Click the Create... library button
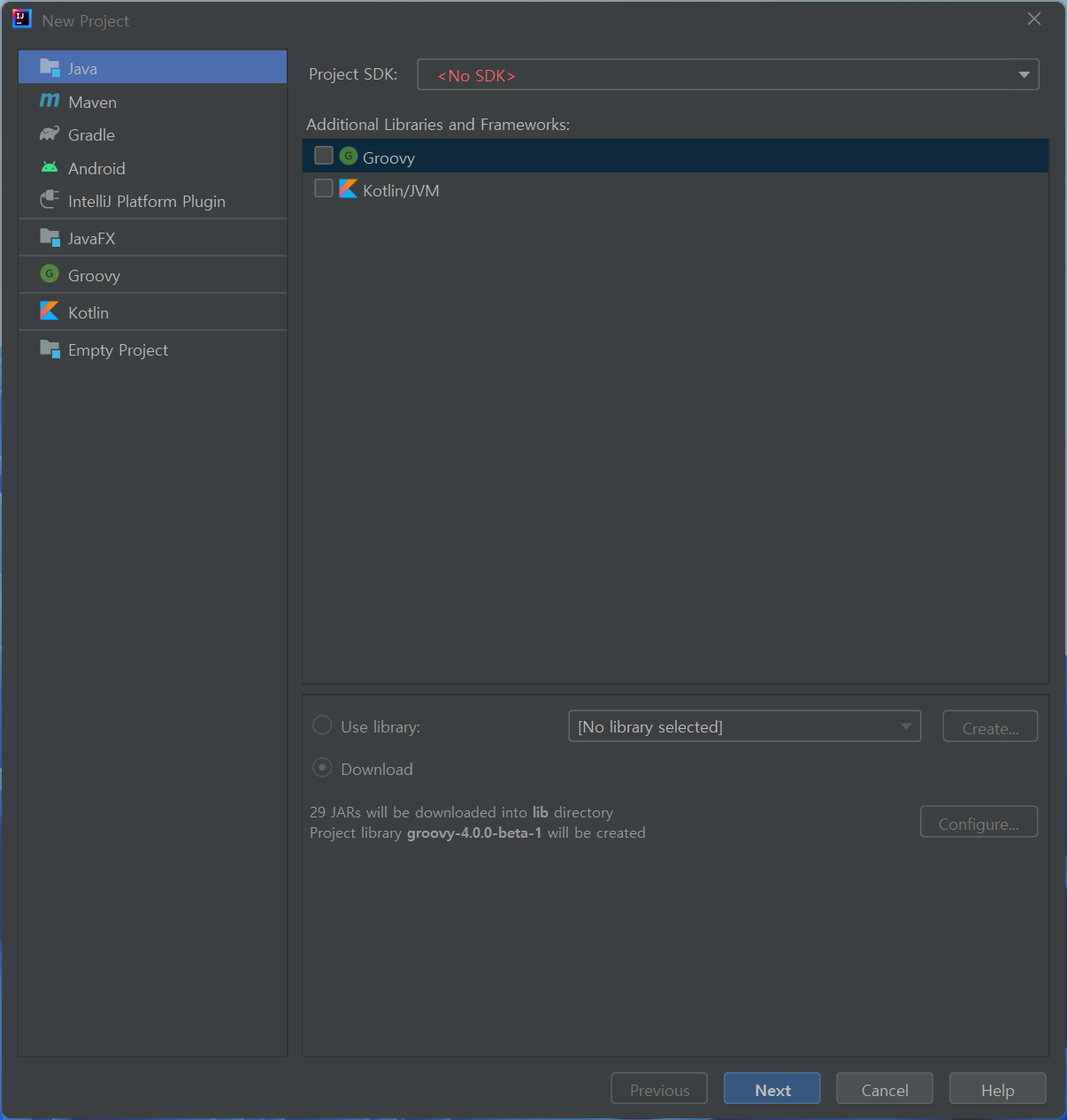This screenshot has width=1067, height=1120. click(990, 727)
